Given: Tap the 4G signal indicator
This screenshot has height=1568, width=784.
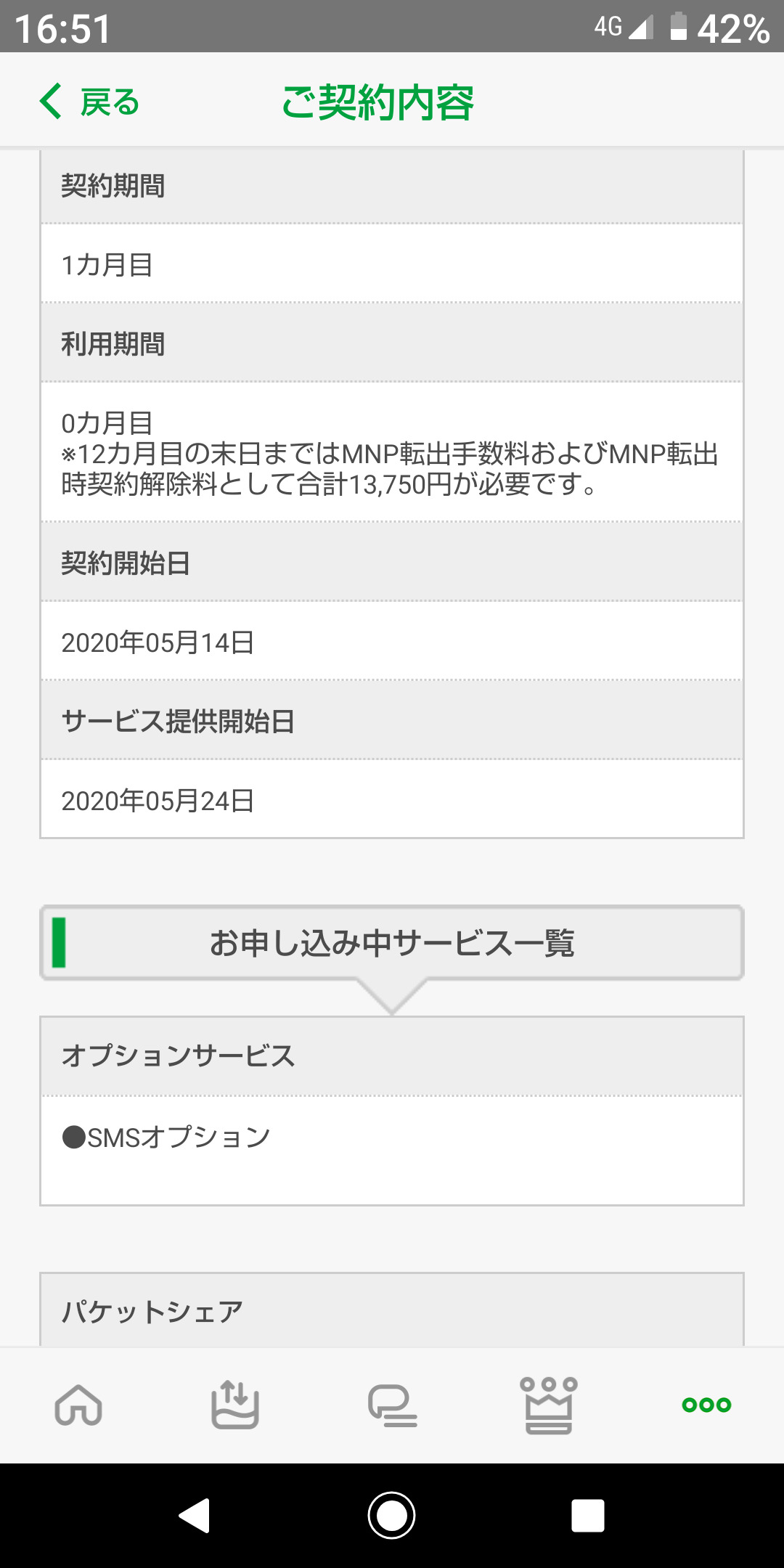Looking at the screenshot, I should point(623,27).
